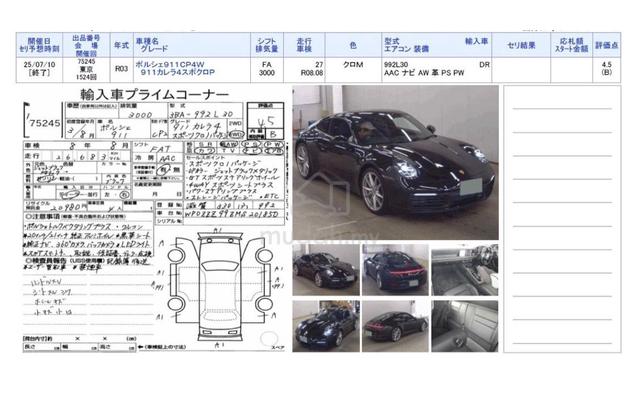Click the ポルシェ911CP4W car name
Image resolution: width=640 pixels, height=419 pixels.
click(170, 64)
